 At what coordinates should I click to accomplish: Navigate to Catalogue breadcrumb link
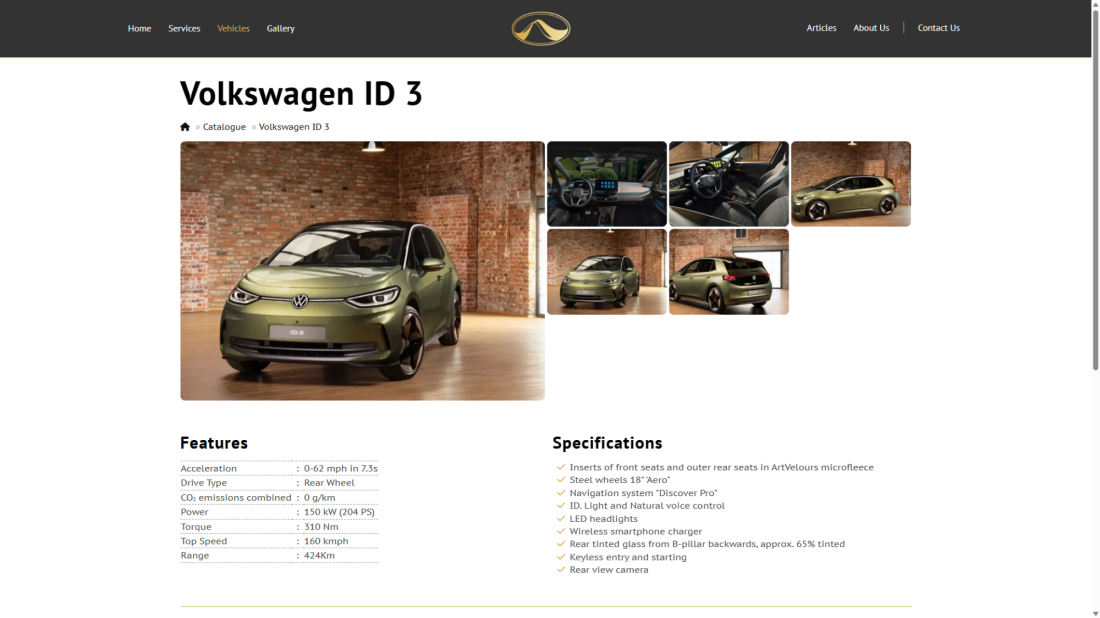[224, 127]
